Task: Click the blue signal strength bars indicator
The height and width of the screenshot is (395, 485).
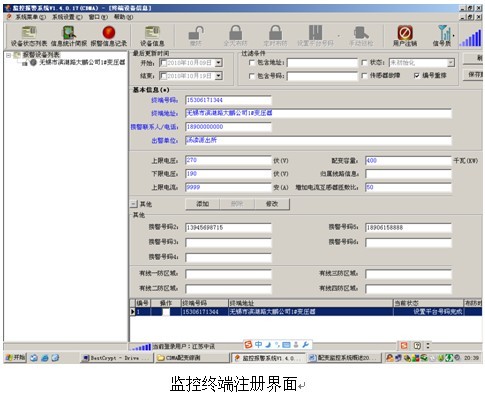Action: (x=470, y=38)
